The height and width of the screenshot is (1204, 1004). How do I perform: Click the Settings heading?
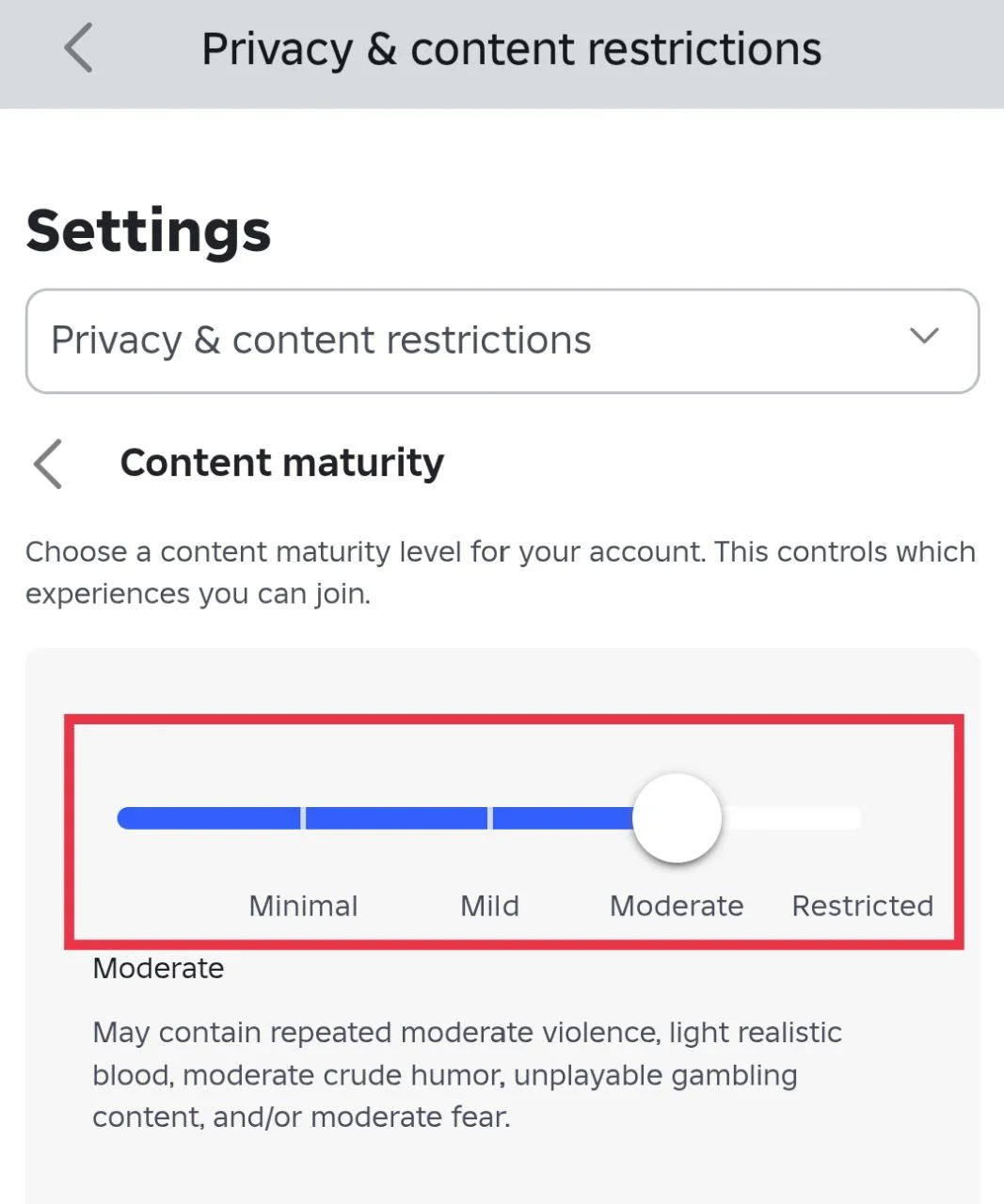pyautogui.click(x=149, y=231)
